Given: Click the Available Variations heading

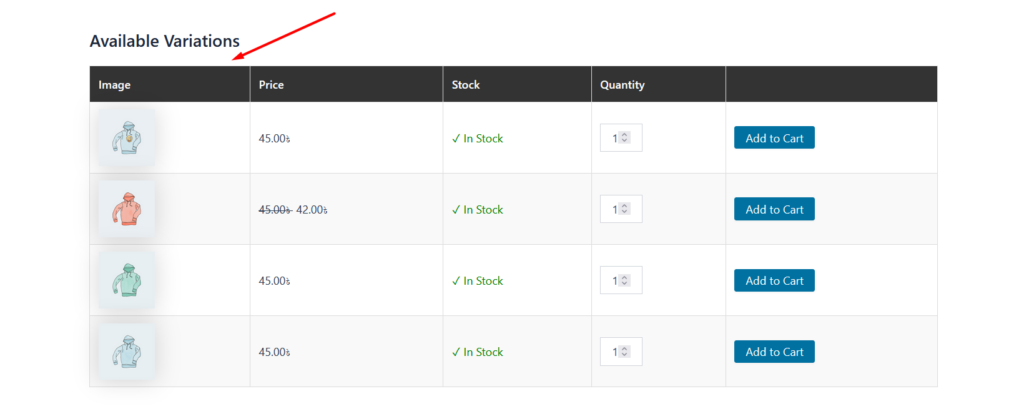Looking at the screenshot, I should pos(164,41).
